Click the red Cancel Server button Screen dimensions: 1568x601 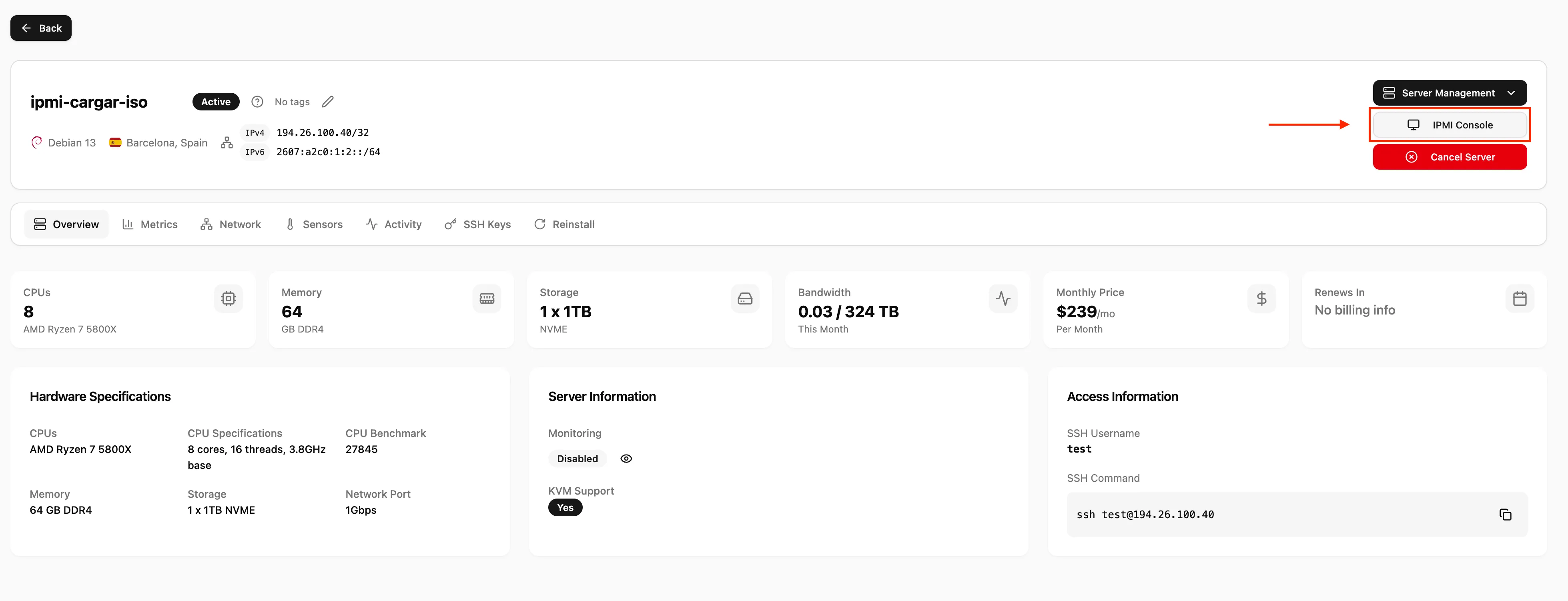point(1449,157)
